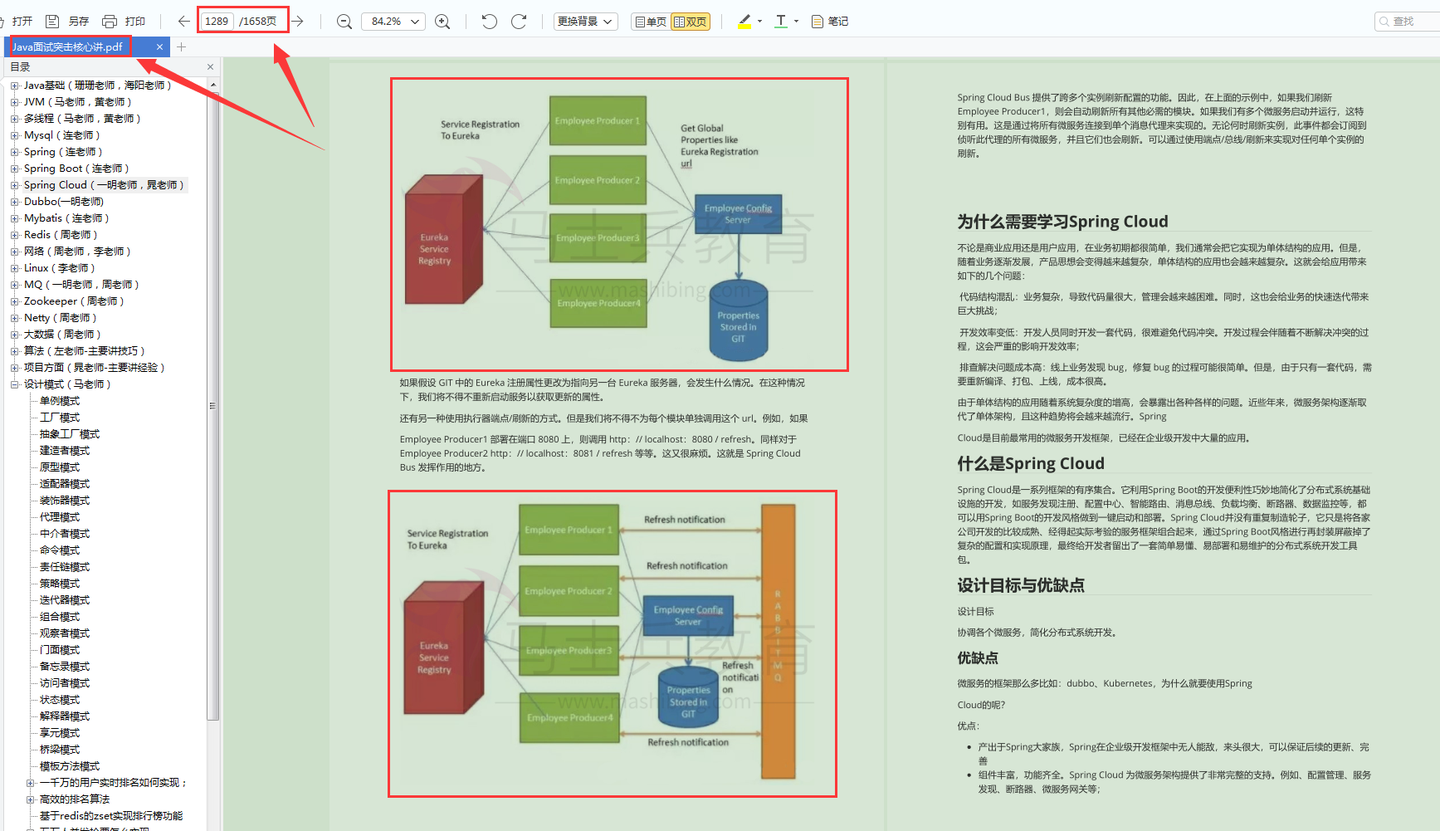
Task: Open 网络 (周老师,李老师) outline entry
Action: (78, 251)
